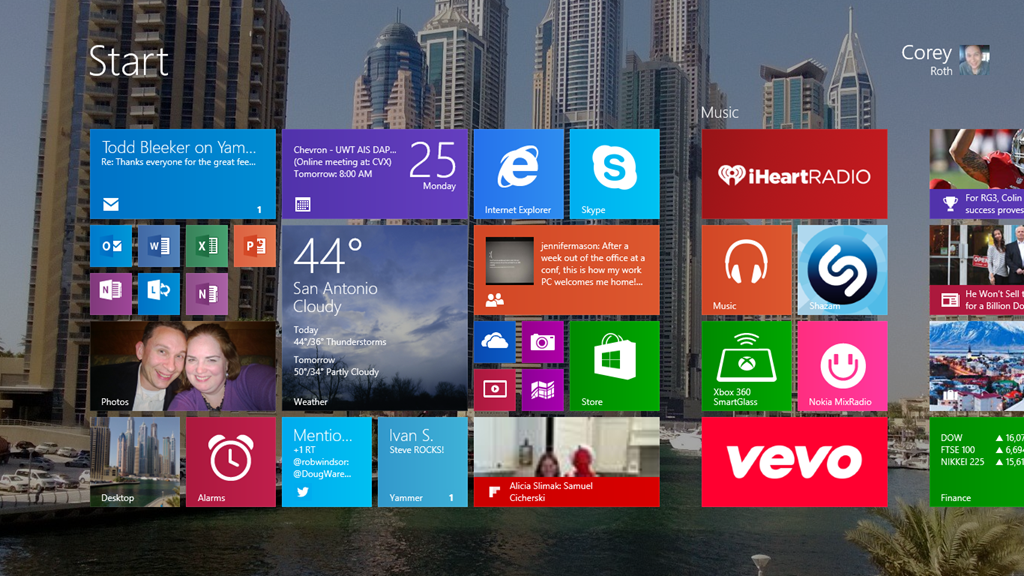Open Internet Explorer
Screen dimensions: 1024x576
click(x=519, y=175)
